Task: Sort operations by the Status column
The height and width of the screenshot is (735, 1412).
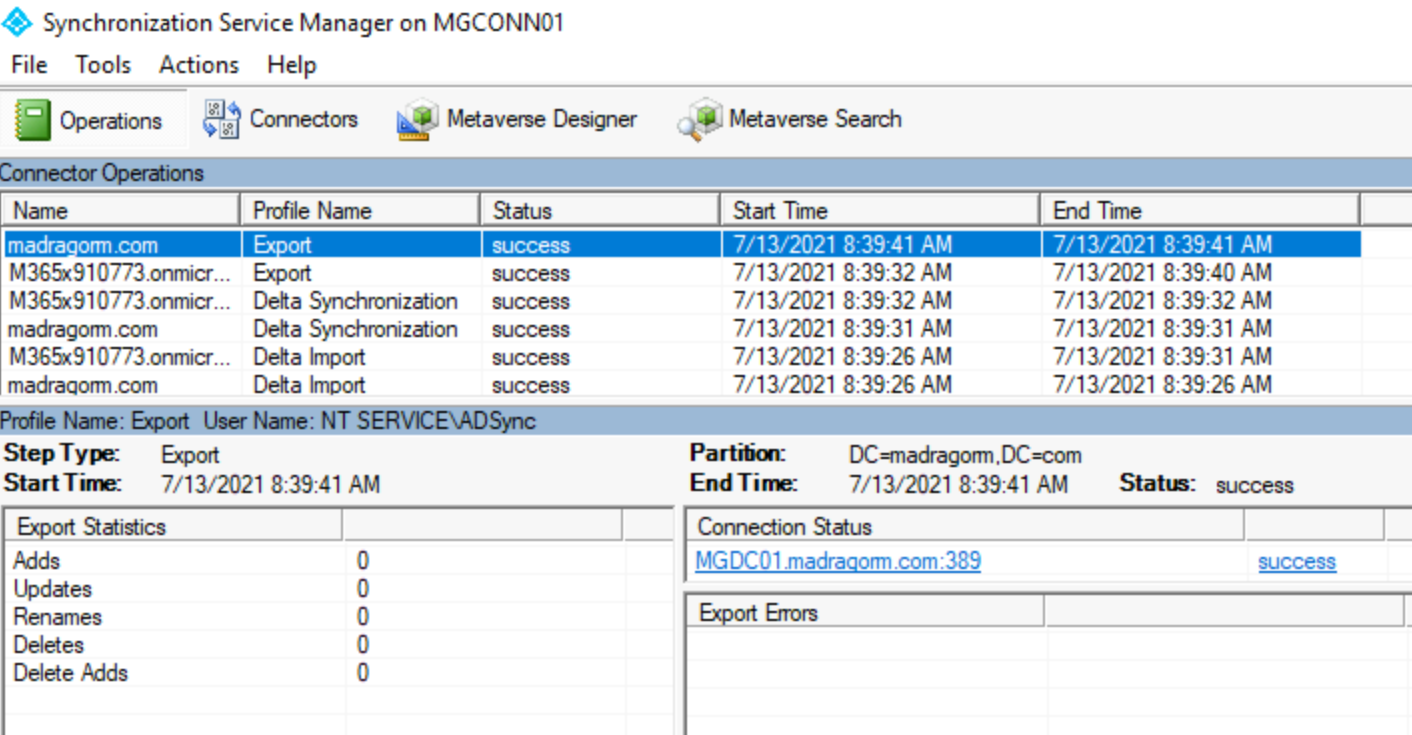Action: click(597, 210)
